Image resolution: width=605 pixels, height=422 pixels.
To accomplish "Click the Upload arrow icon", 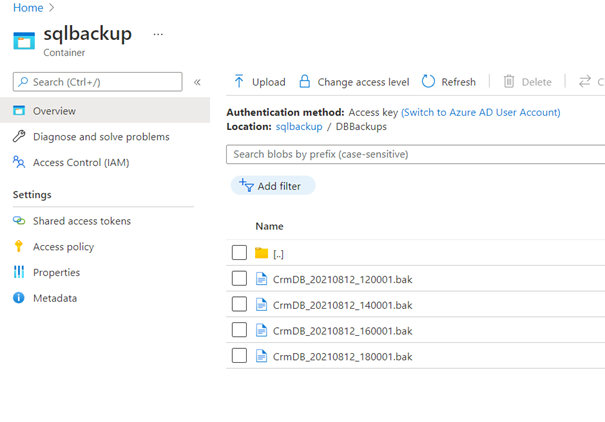I will [x=239, y=81].
